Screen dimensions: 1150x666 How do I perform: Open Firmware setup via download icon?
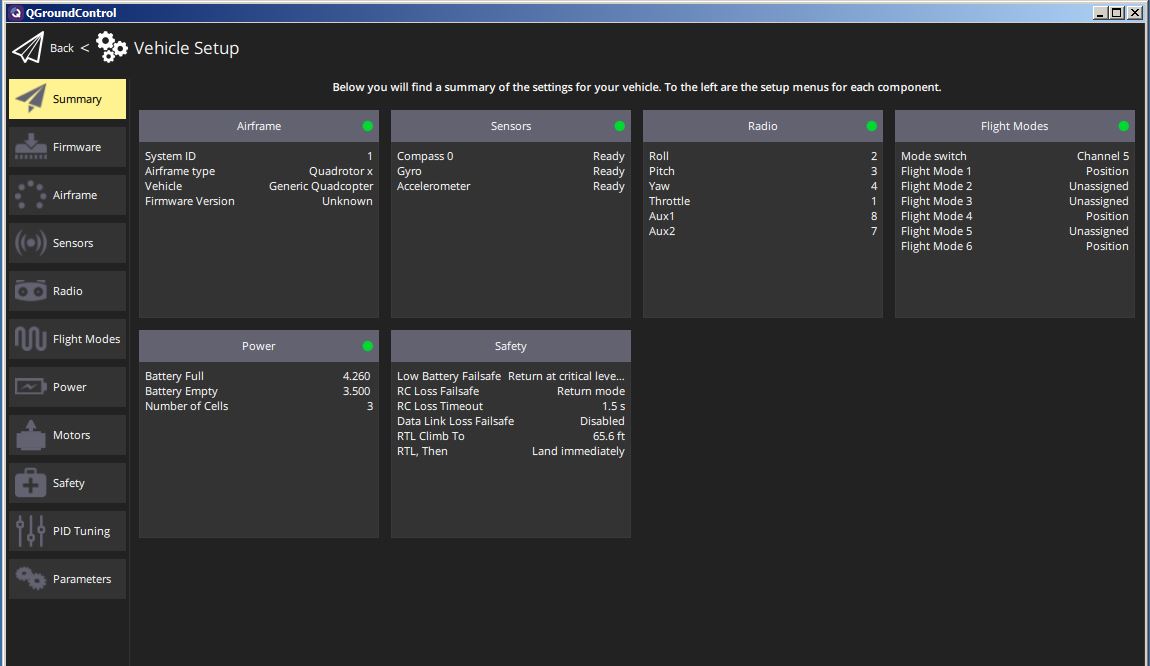(x=31, y=147)
